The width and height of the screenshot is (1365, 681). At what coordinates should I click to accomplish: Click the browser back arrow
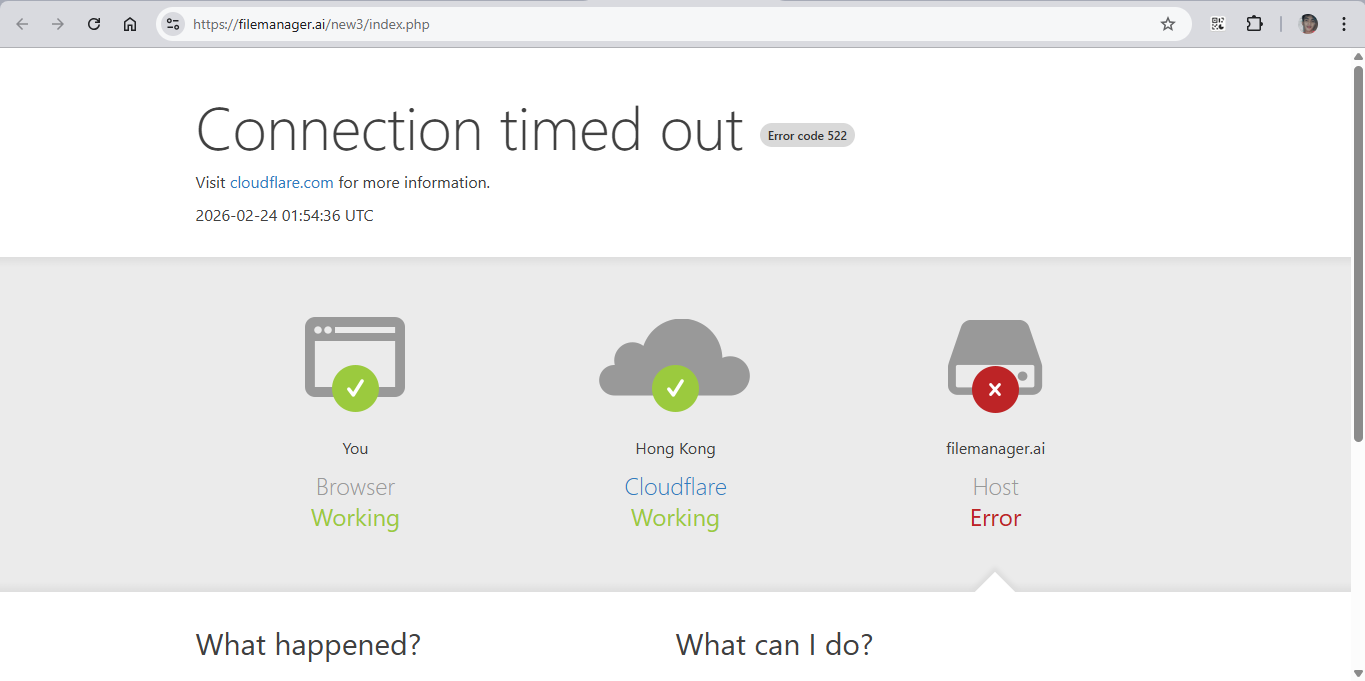(x=22, y=24)
